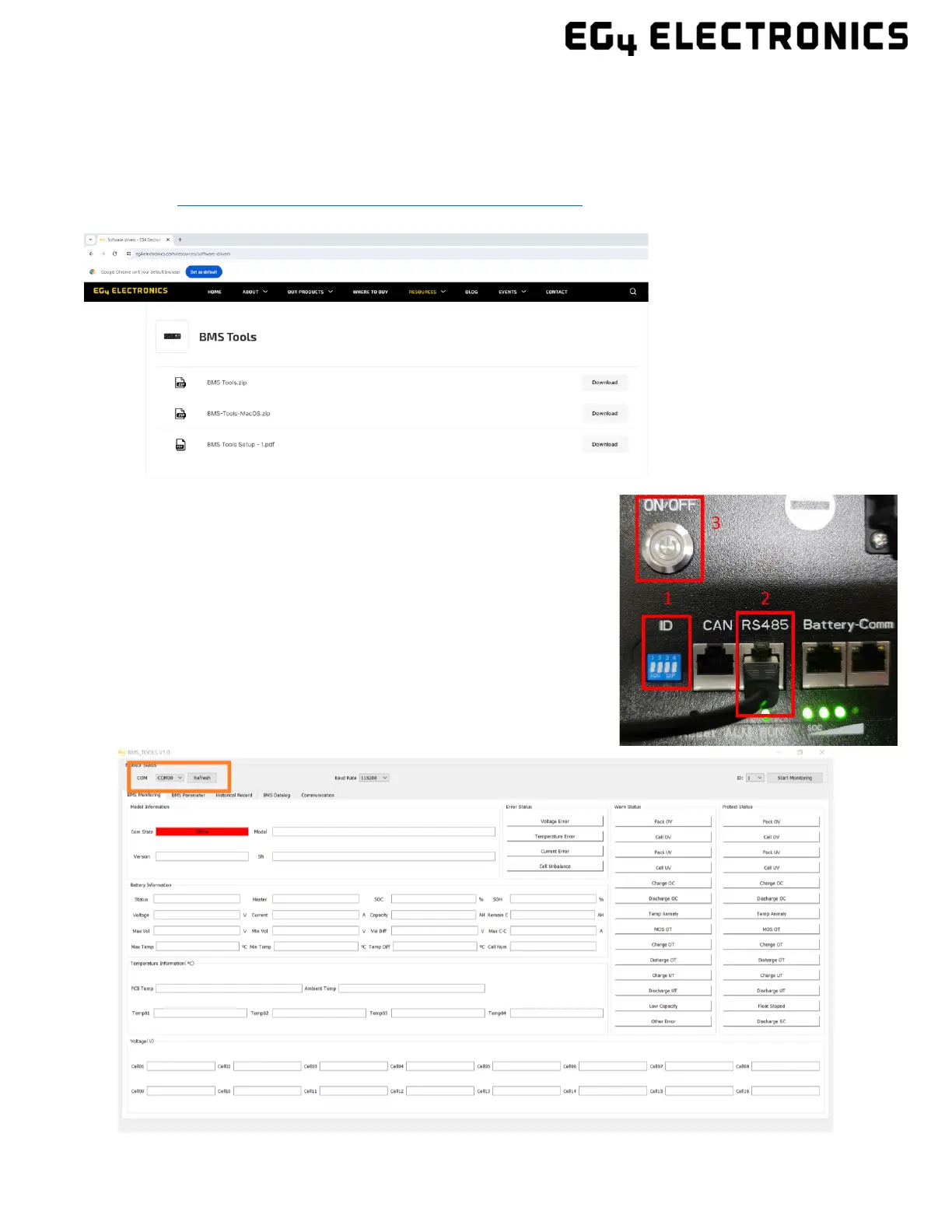
Task: Click the red Offline Com State indicator
Action: click(x=202, y=831)
